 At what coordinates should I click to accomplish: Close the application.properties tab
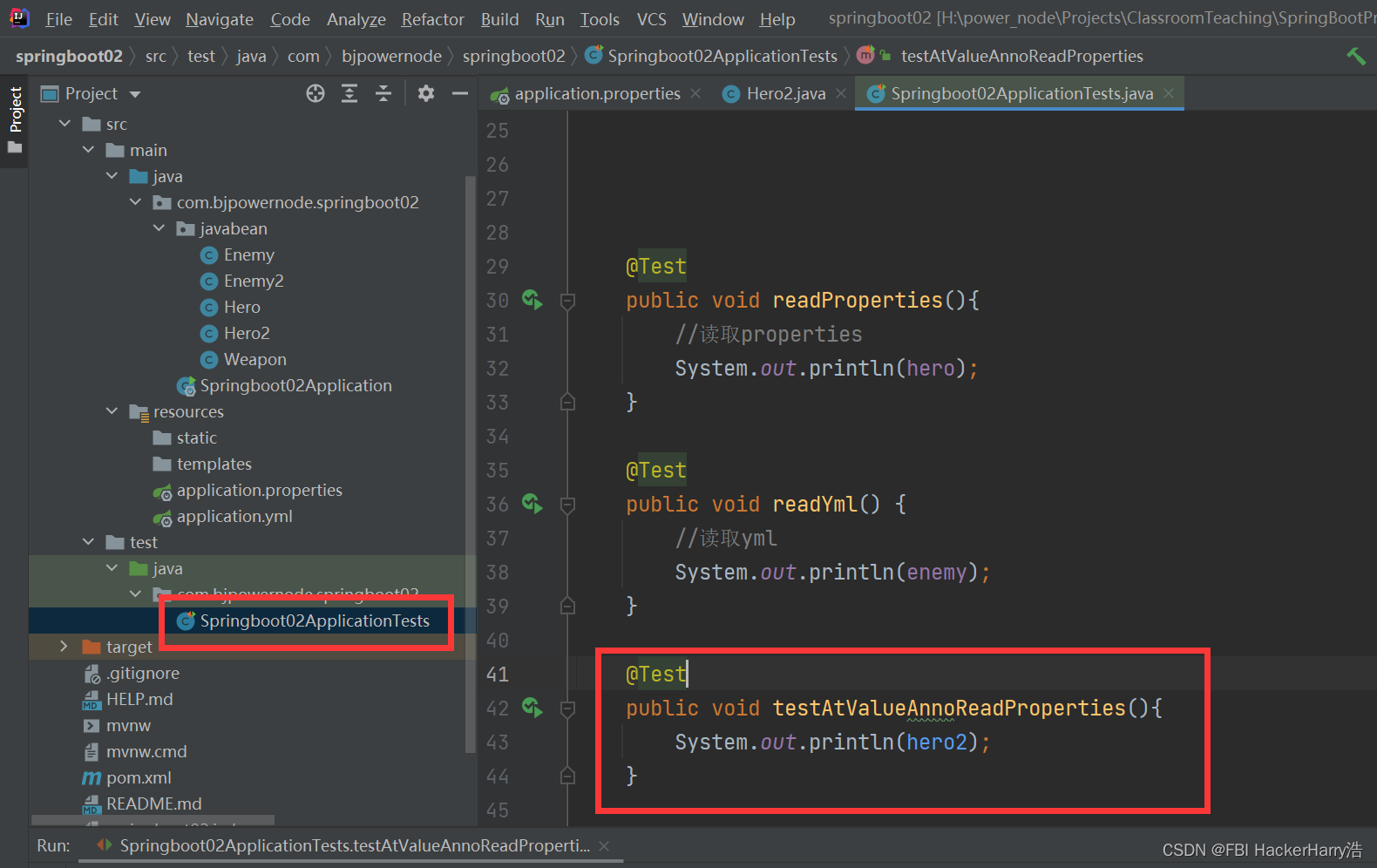point(695,93)
